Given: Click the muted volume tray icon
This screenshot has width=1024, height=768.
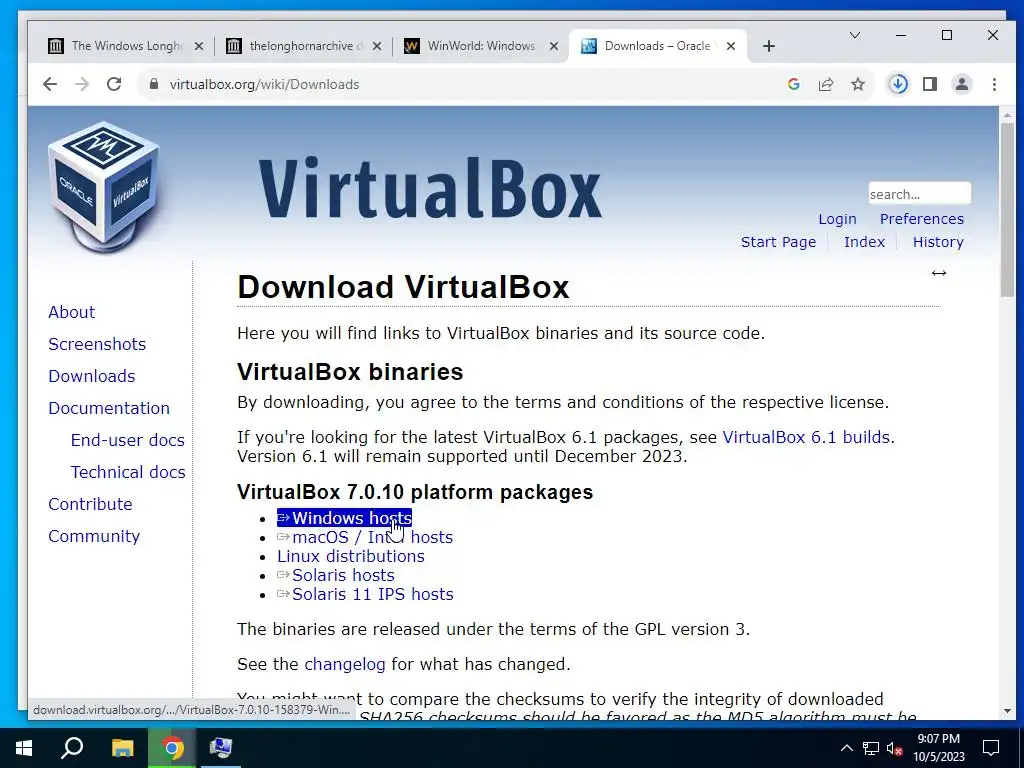Looking at the screenshot, I should pyautogui.click(x=895, y=748).
